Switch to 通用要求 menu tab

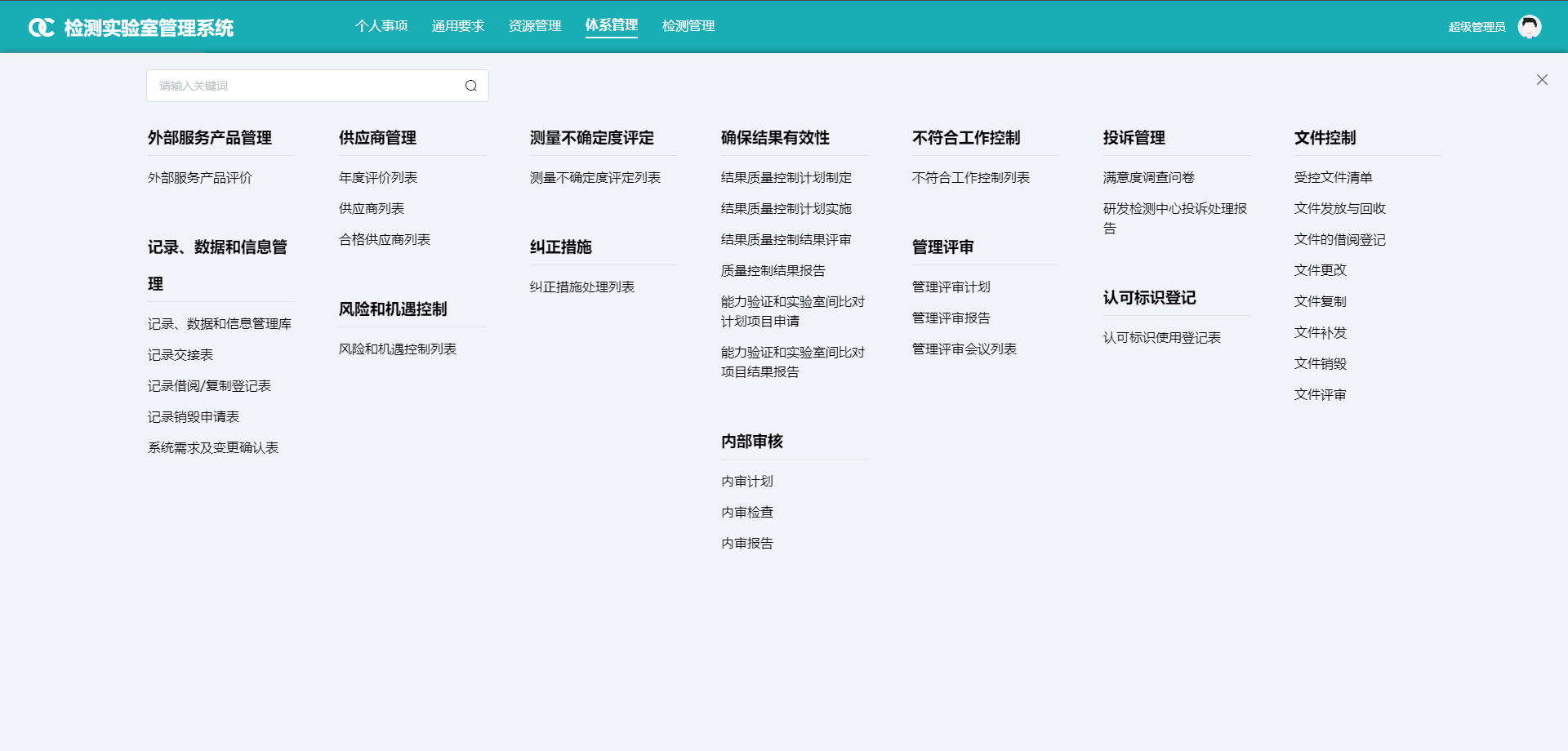click(x=458, y=26)
